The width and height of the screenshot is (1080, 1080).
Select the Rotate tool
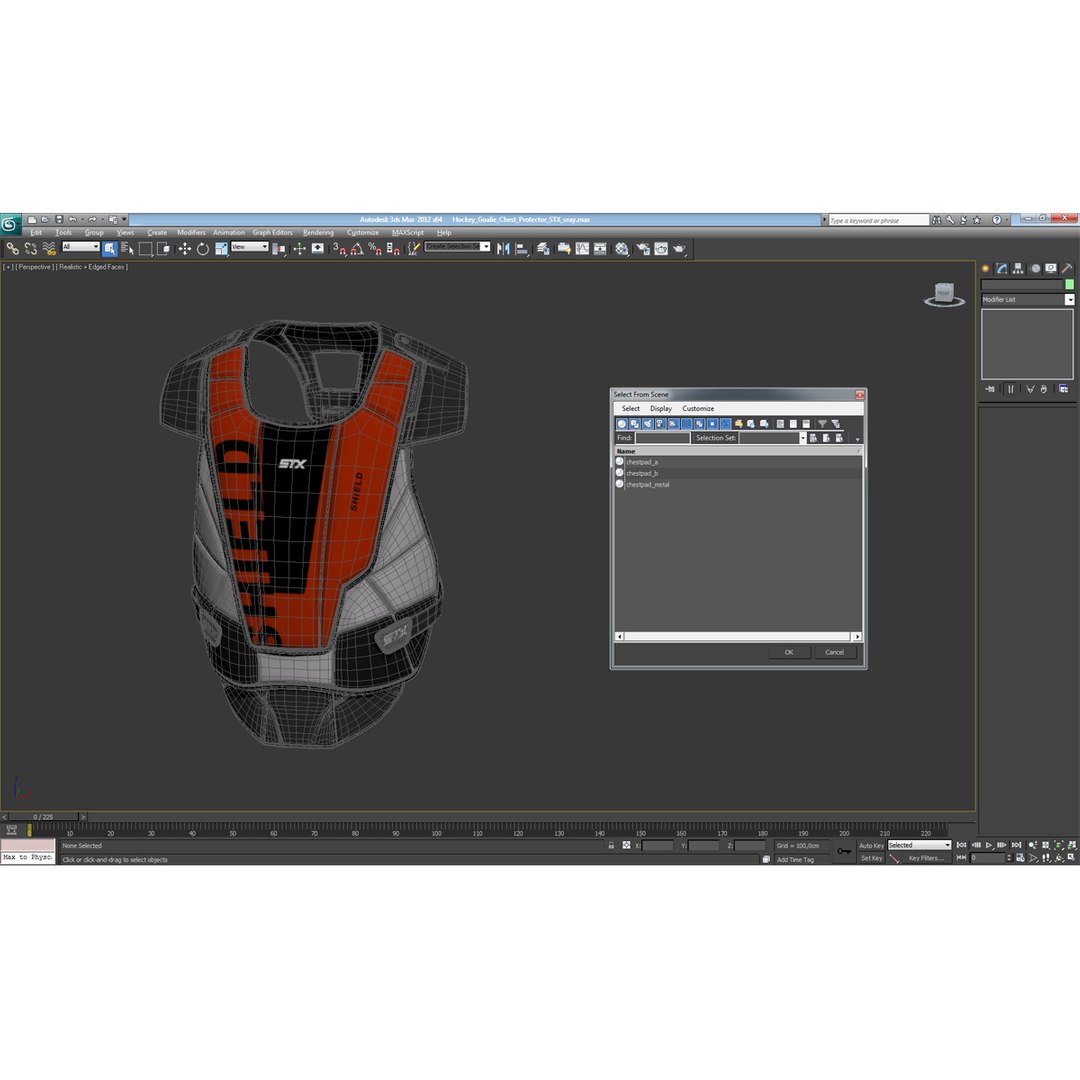pyautogui.click(x=202, y=249)
